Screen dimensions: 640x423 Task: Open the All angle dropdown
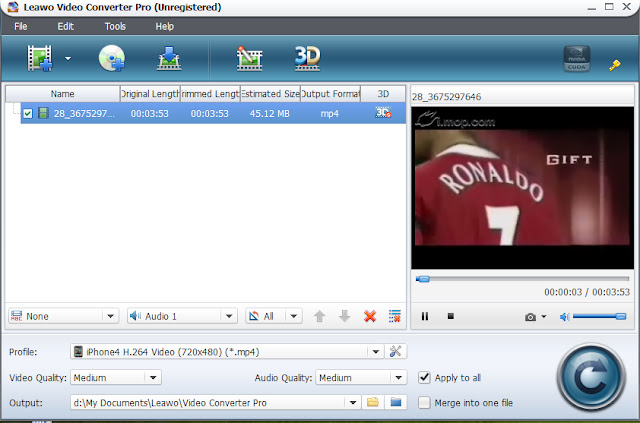274,316
